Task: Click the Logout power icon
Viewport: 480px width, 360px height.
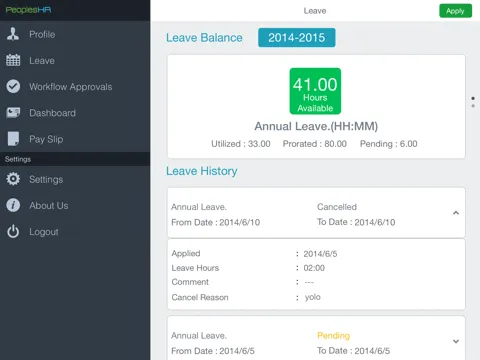Action: pos(13,231)
